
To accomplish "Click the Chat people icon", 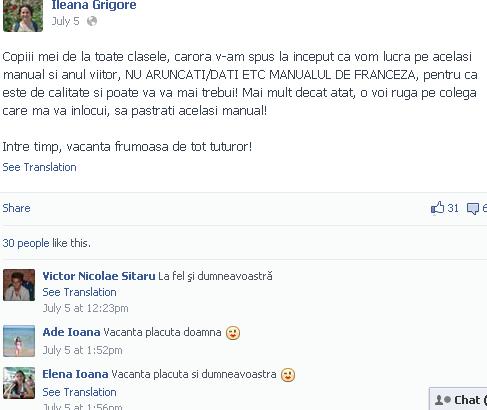I will (x=443, y=400).
